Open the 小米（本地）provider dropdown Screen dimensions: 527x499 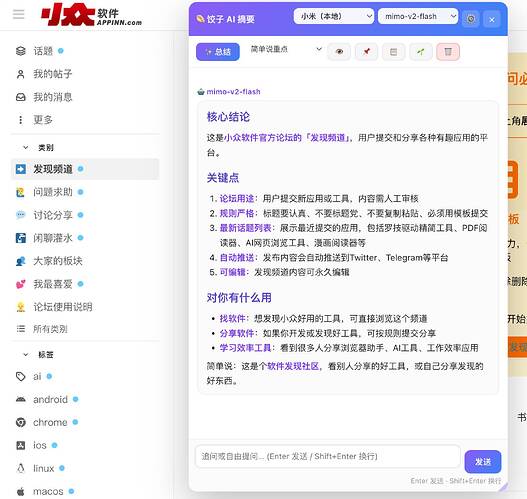(x=334, y=16)
